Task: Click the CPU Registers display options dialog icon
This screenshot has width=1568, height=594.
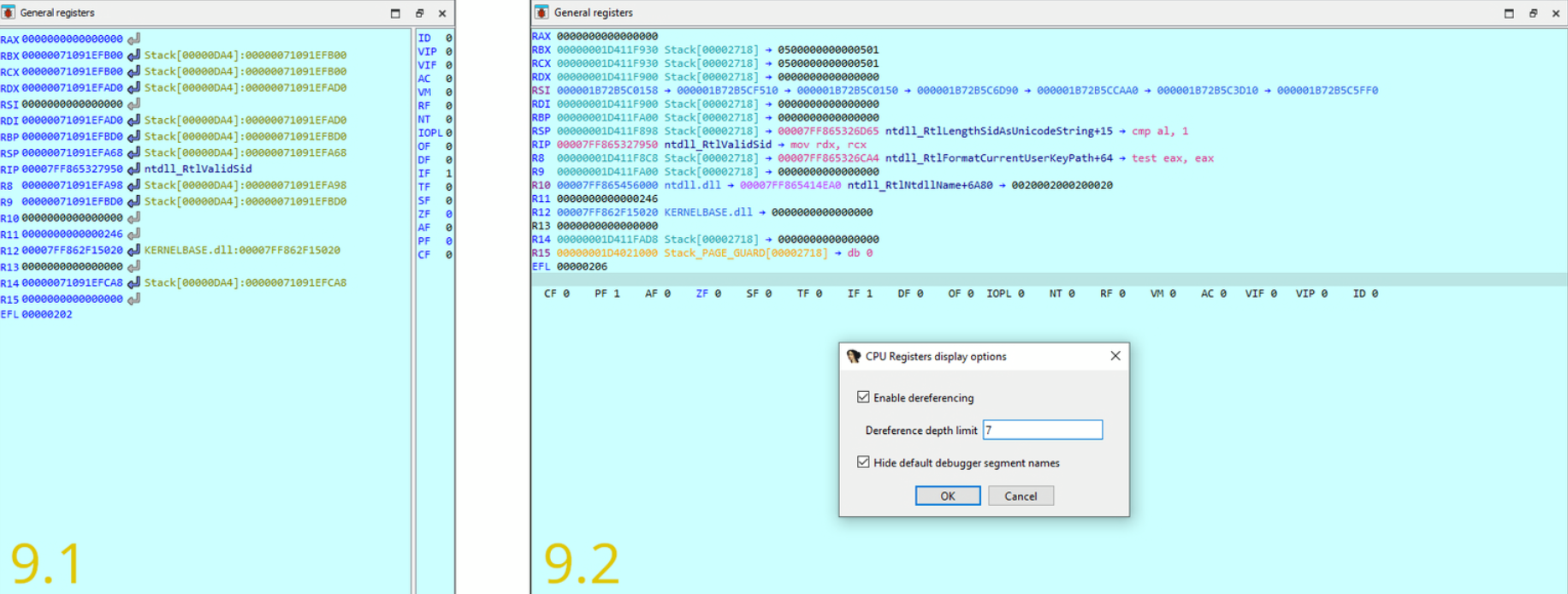Action: tap(854, 356)
